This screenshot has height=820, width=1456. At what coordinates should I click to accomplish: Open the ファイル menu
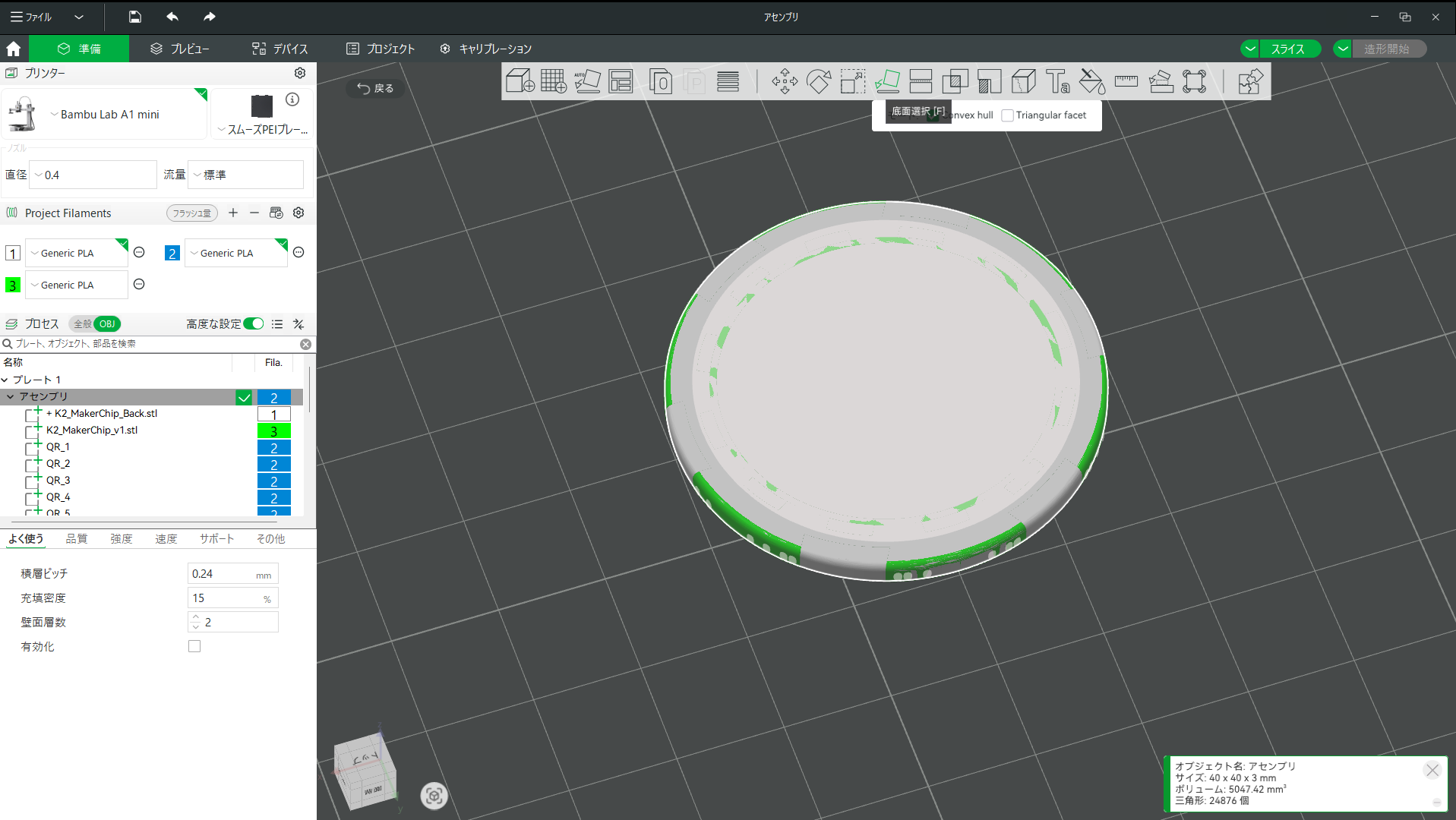(31, 17)
